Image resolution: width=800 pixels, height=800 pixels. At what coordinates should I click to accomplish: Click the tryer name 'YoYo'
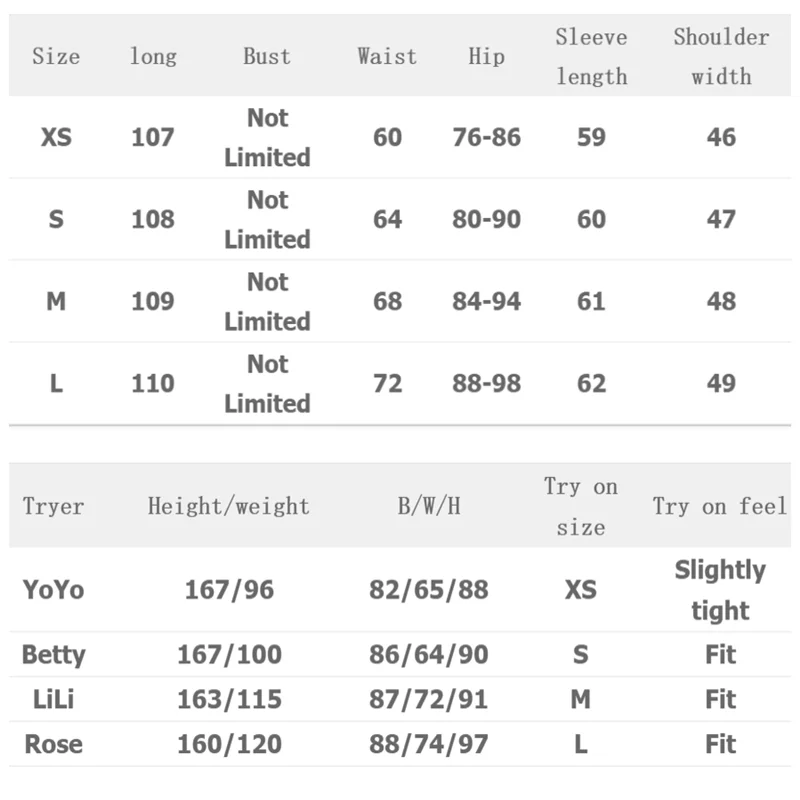53,589
